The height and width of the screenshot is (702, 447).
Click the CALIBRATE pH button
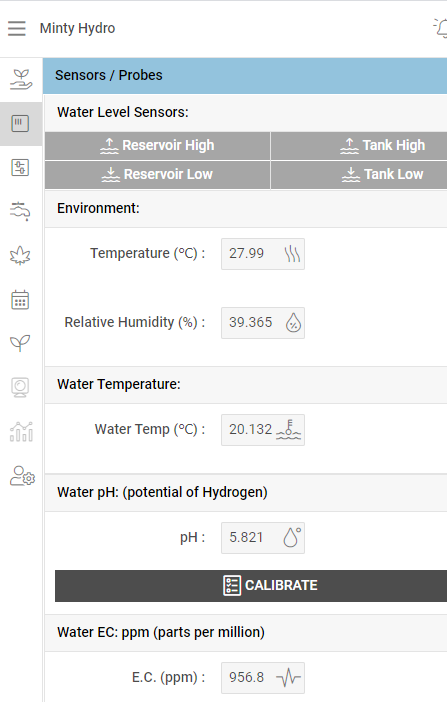coord(251,586)
